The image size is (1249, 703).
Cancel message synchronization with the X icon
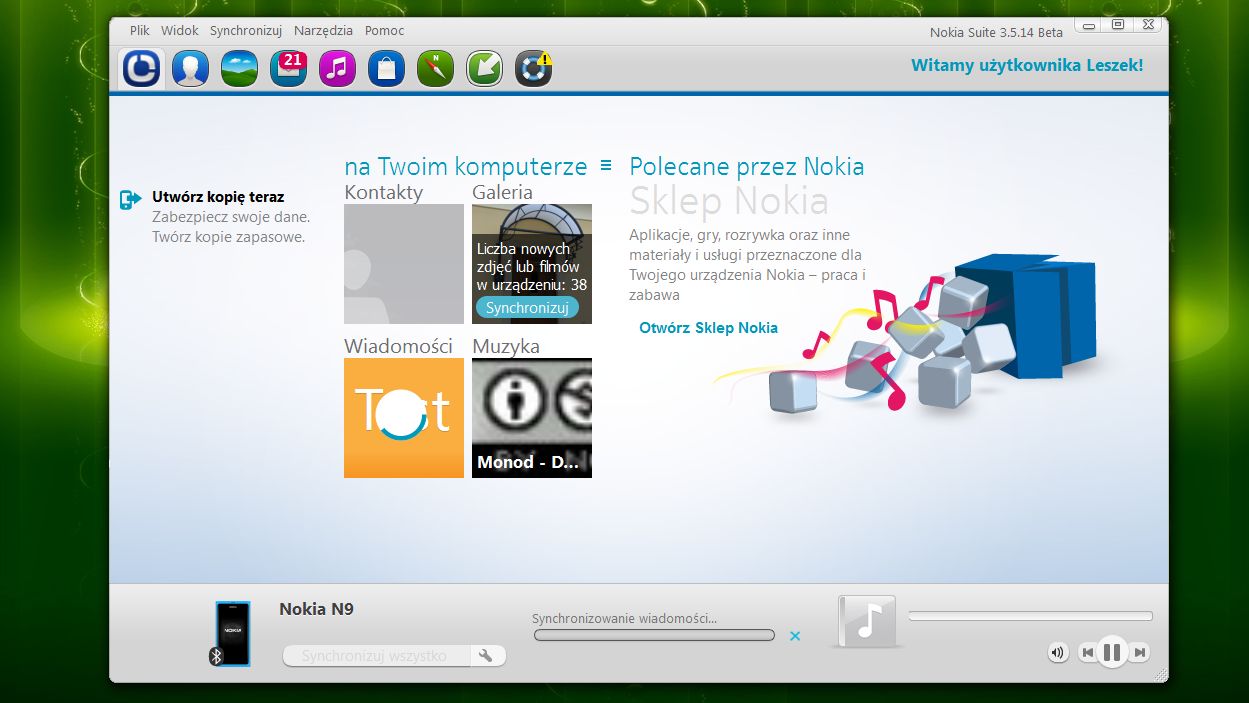click(x=795, y=635)
